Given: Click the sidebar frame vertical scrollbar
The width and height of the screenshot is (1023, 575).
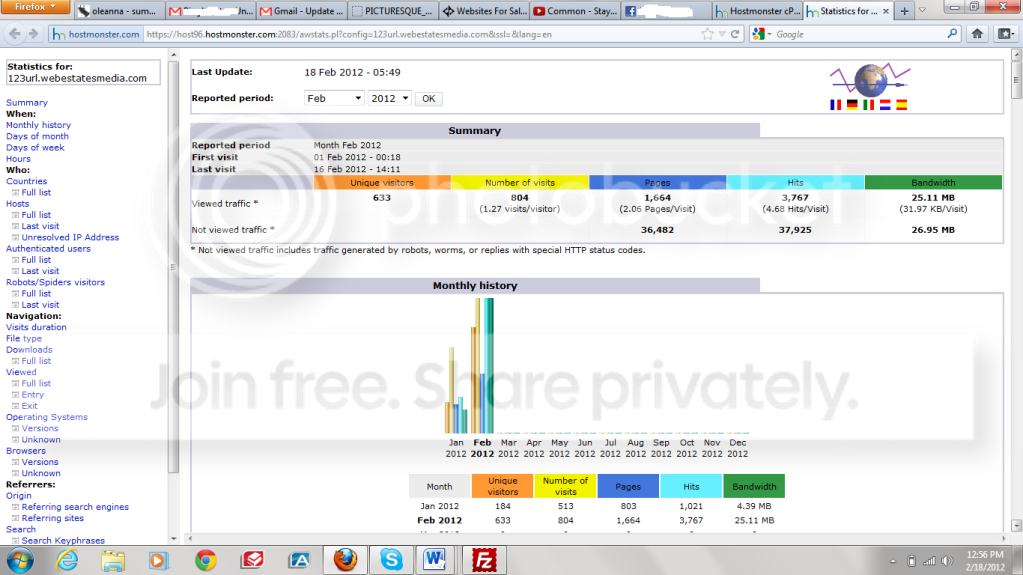Looking at the screenshot, I should 174,267.
